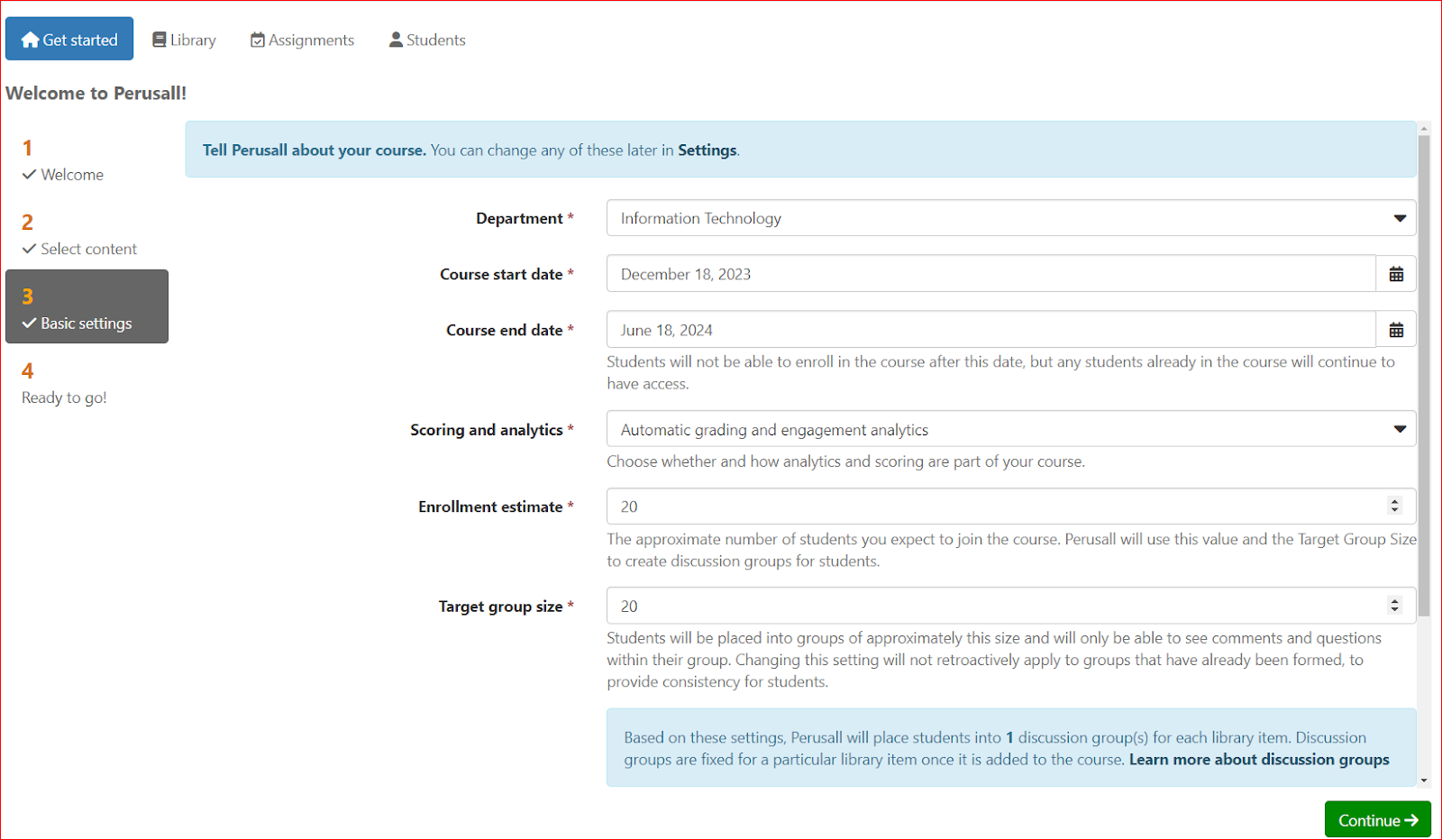
Task: Open the Assignments tab
Action: [x=302, y=40]
